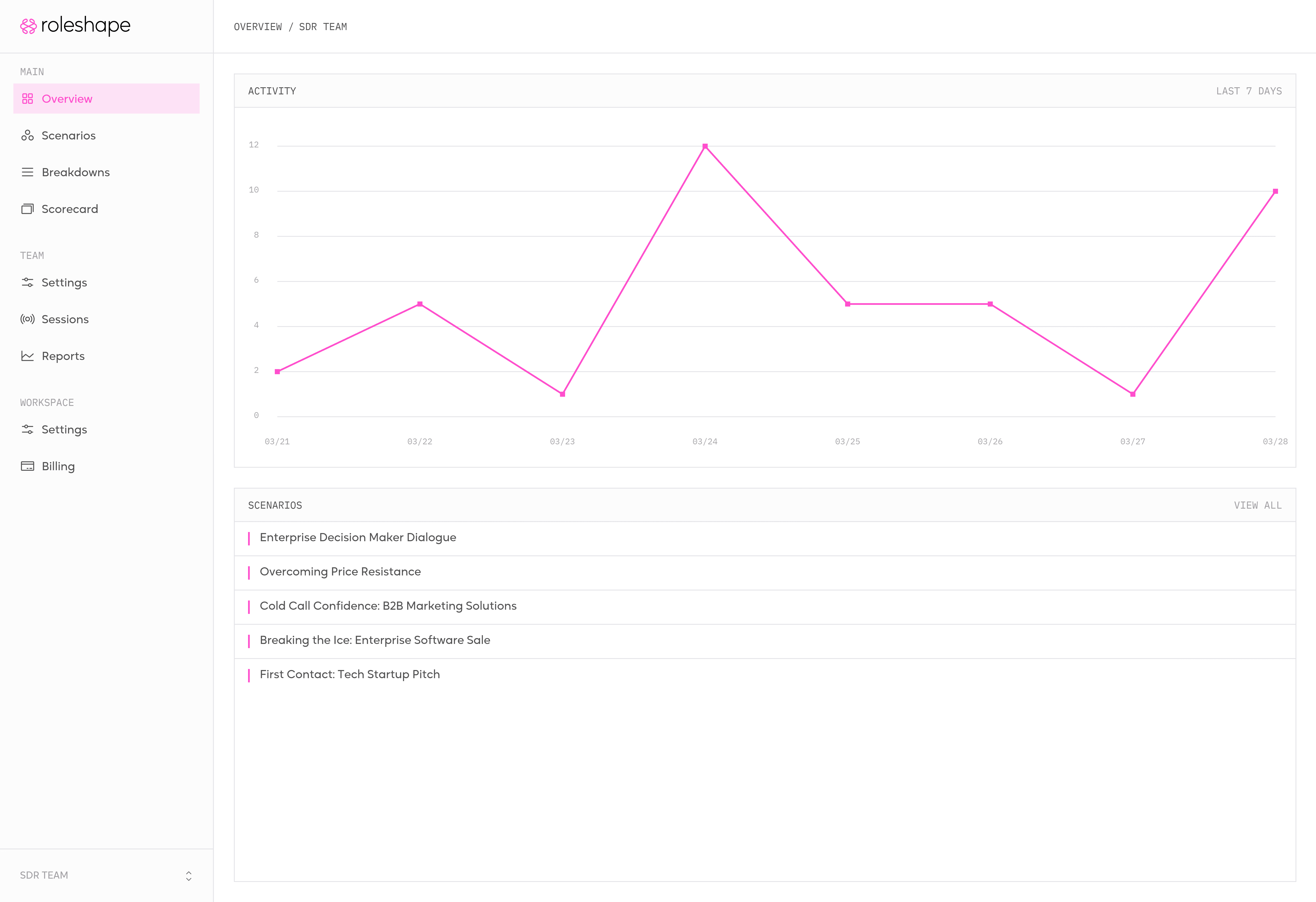Click the Team Settings sliders icon
Image resolution: width=1316 pixels, height=902 pixels.
tap(27, 283)
